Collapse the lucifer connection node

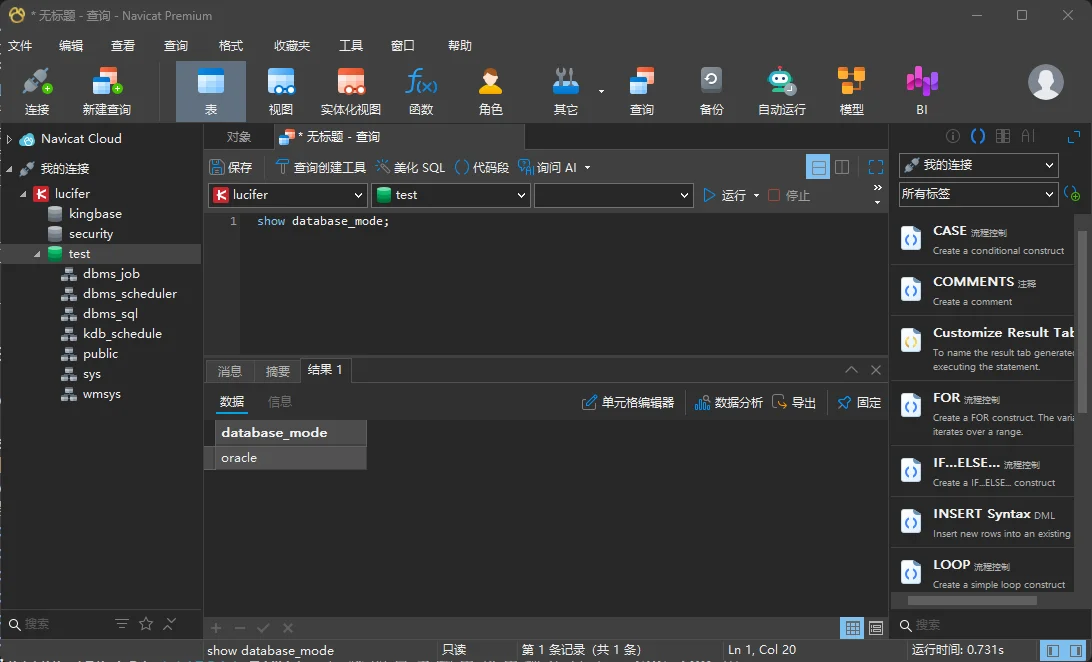tap(23, 194)
